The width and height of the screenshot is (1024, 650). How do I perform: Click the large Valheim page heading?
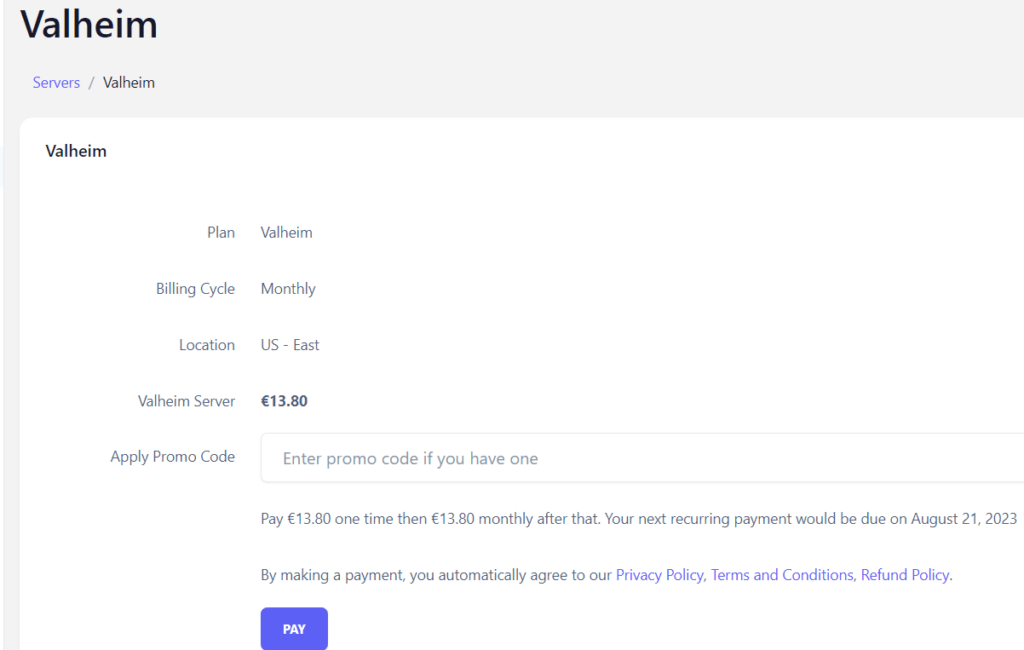click(89, 24)
